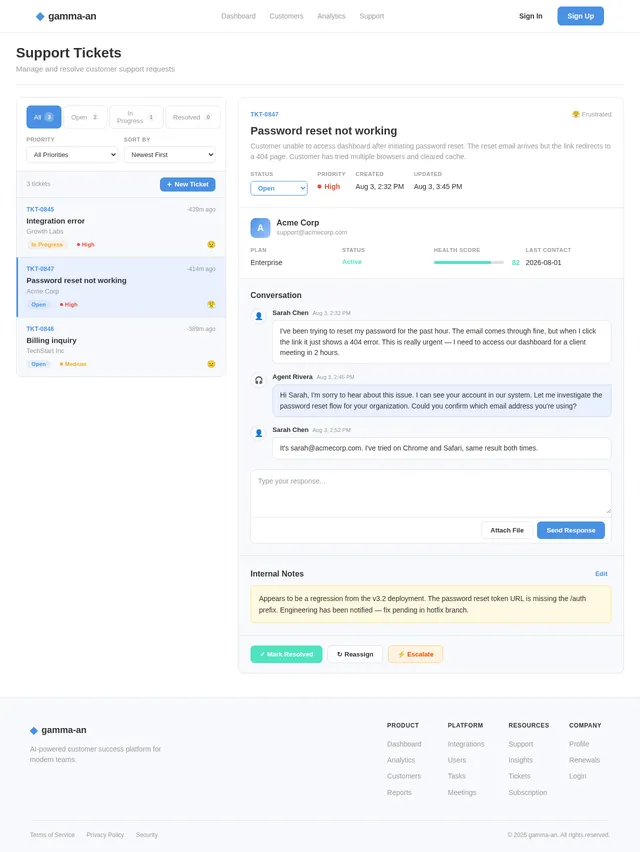The width and height of the screenshot is (640, 852).
Task: Click the '3 tickets' count text
Action: [38, 184]
